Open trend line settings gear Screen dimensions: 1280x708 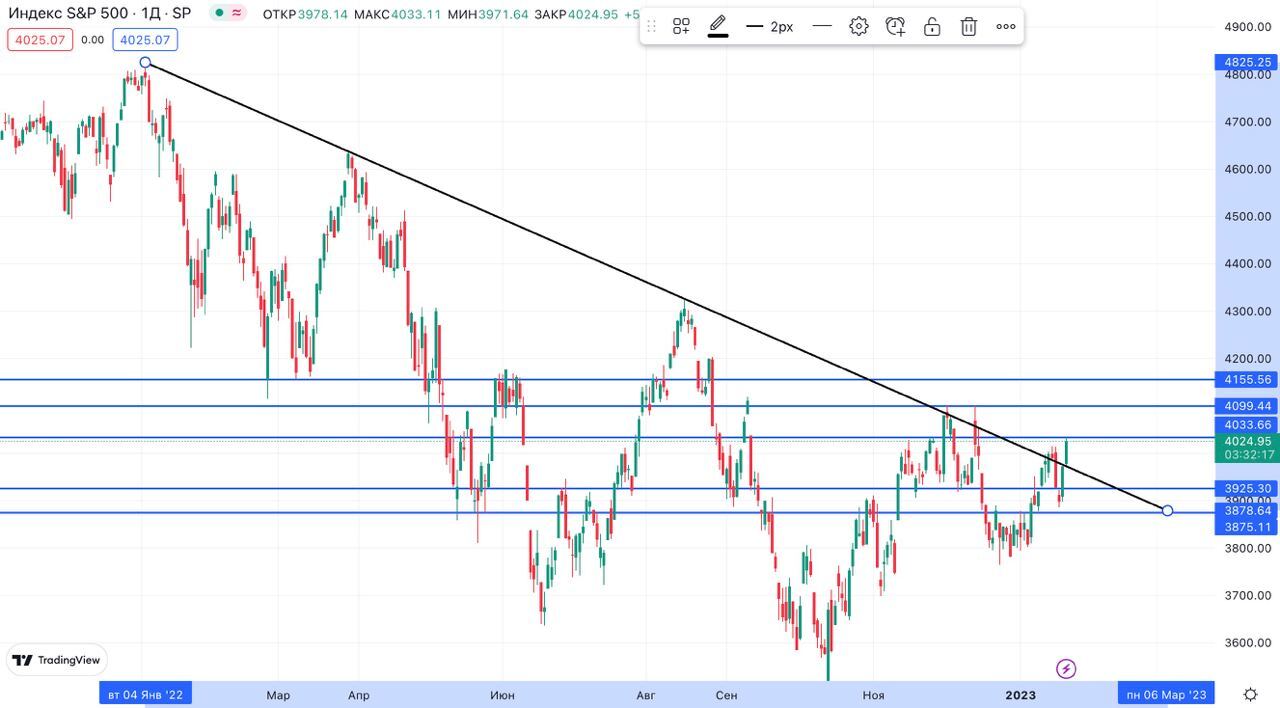coord(859,27)
